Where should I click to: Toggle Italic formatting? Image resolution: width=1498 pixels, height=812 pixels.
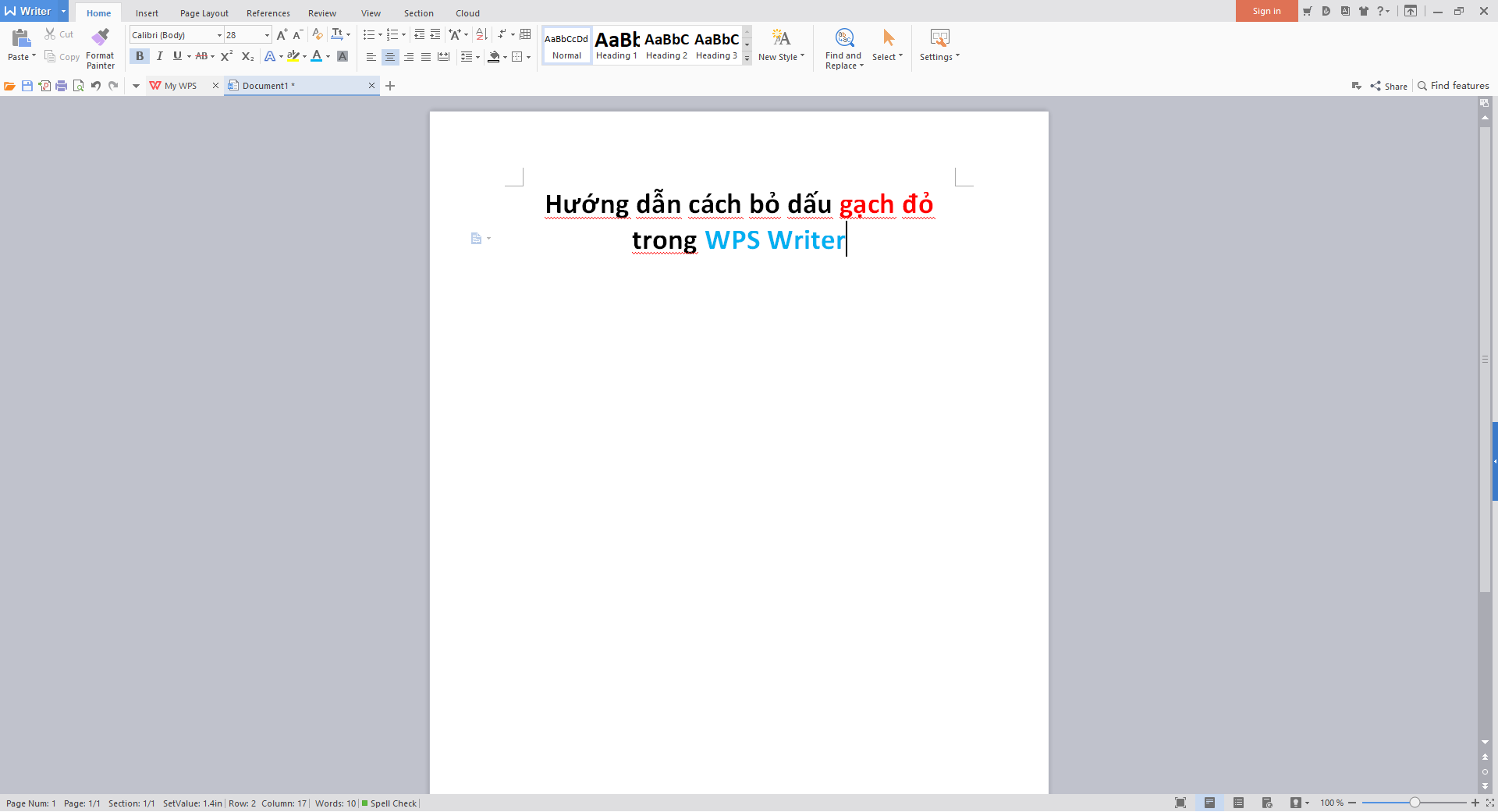[x=159, y=56]
